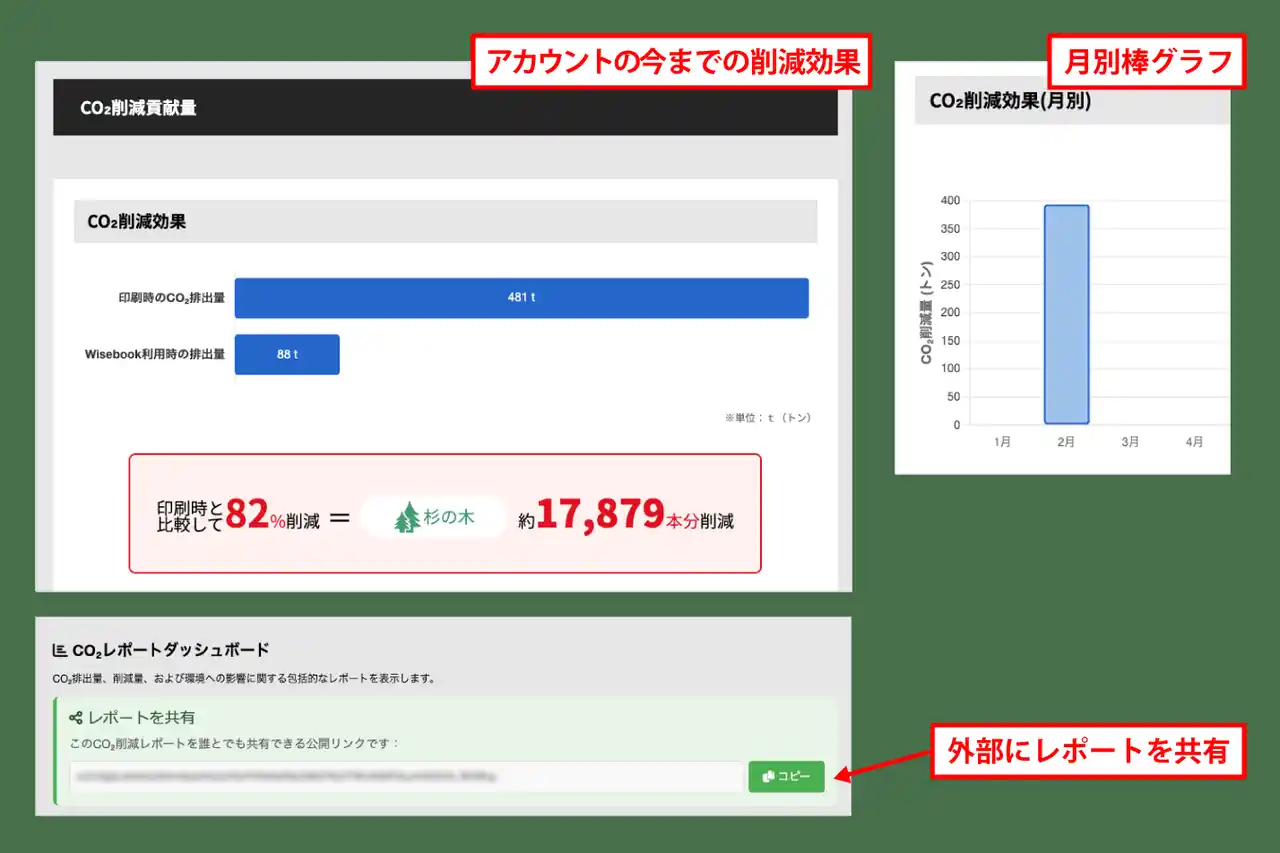This screenshot has width=1280, height=853.
Task: Click the clipboard icon inside the コピー button
Action: (768, 777)
